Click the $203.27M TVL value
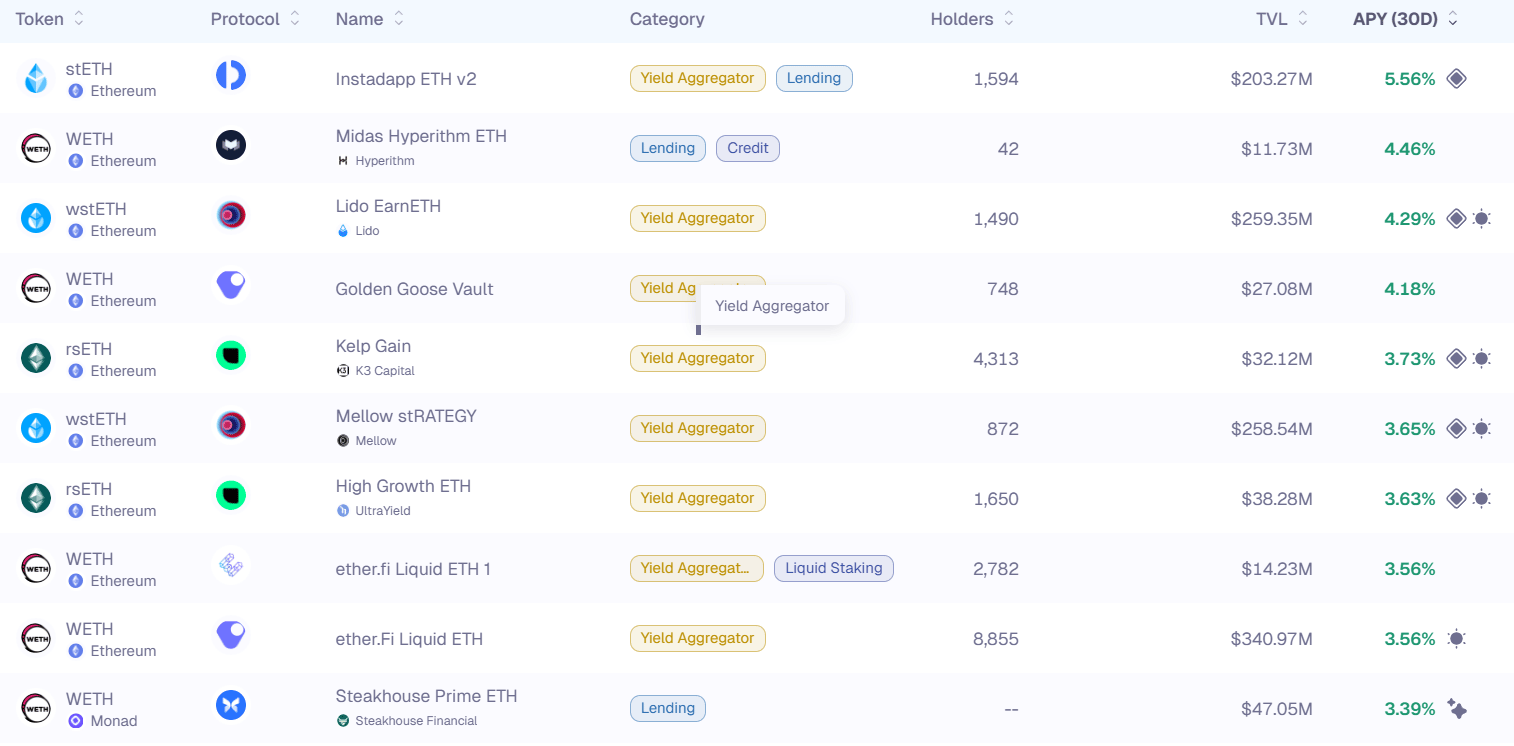This screenshot has height=746, width=1514. coord(1272,79)
